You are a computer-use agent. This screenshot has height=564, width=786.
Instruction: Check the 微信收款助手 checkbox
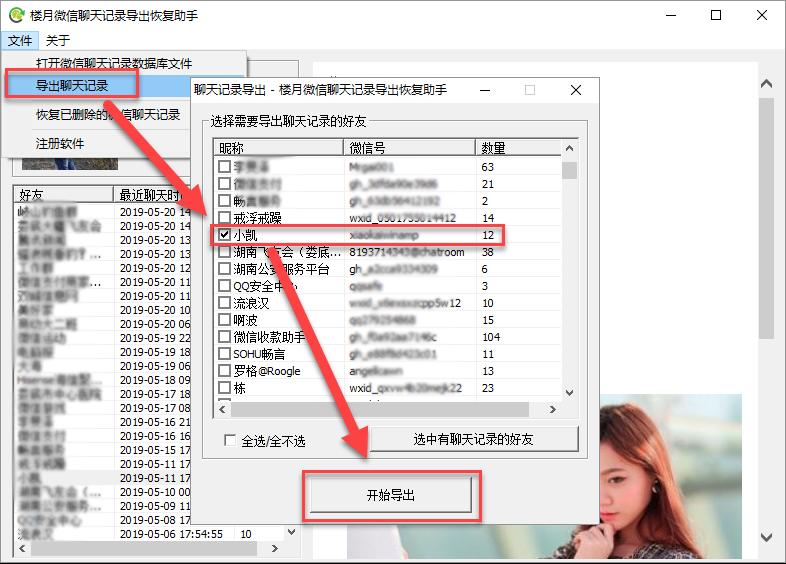coord(225,337)
